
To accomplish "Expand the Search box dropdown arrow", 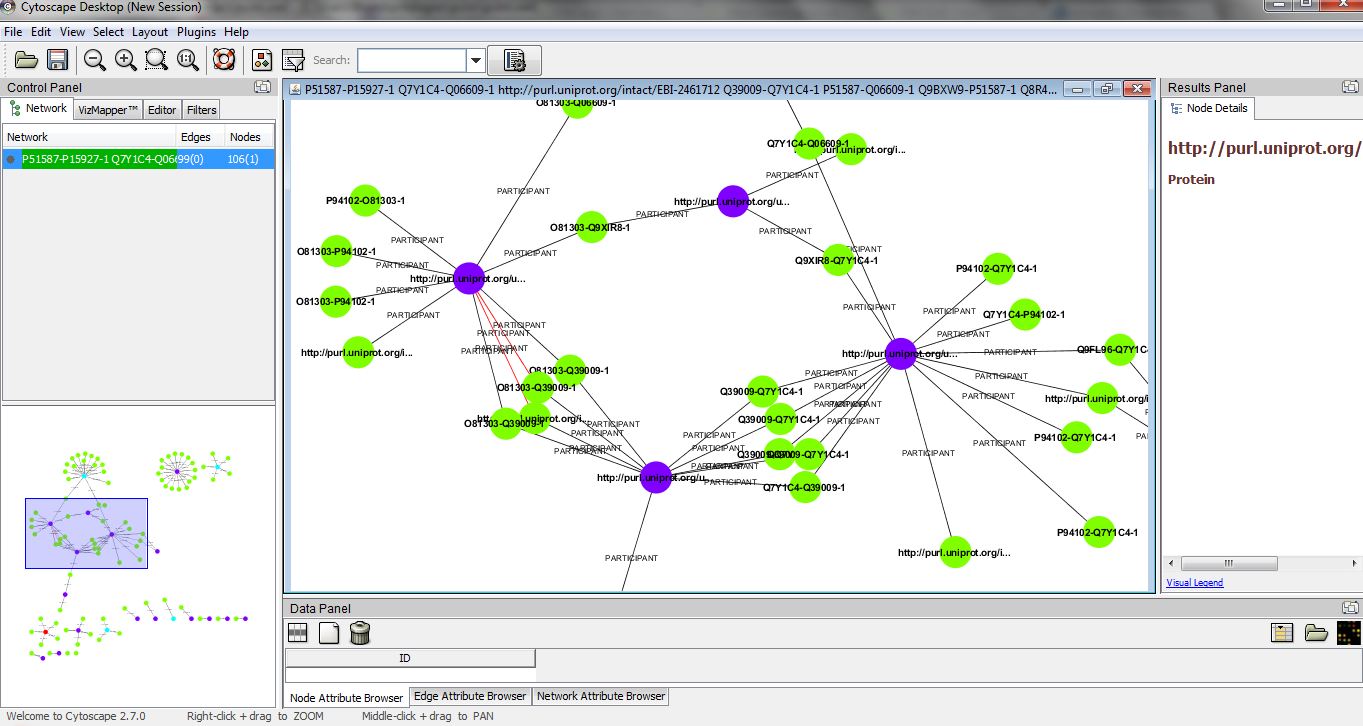I will click(x=476, y=61).
